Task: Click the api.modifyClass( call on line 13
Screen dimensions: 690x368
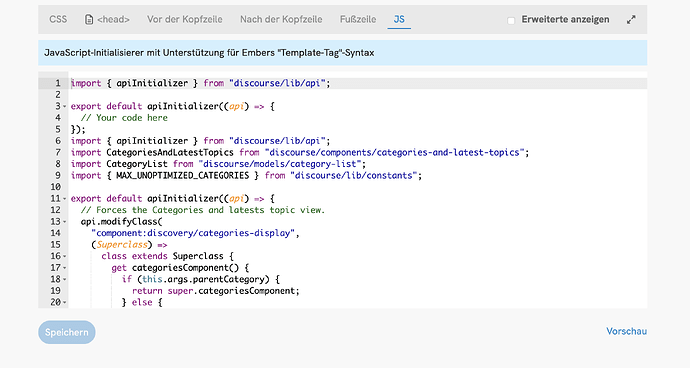Action: (121, 221)
